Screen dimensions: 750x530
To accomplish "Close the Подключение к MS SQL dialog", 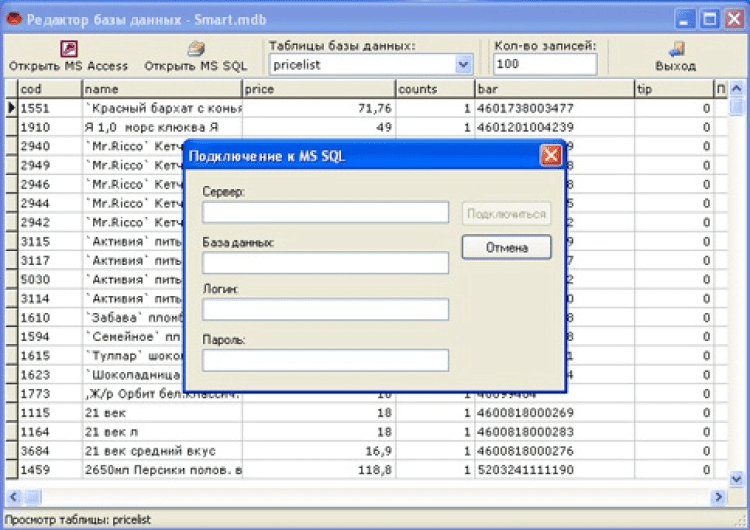I will click(551, 155).
